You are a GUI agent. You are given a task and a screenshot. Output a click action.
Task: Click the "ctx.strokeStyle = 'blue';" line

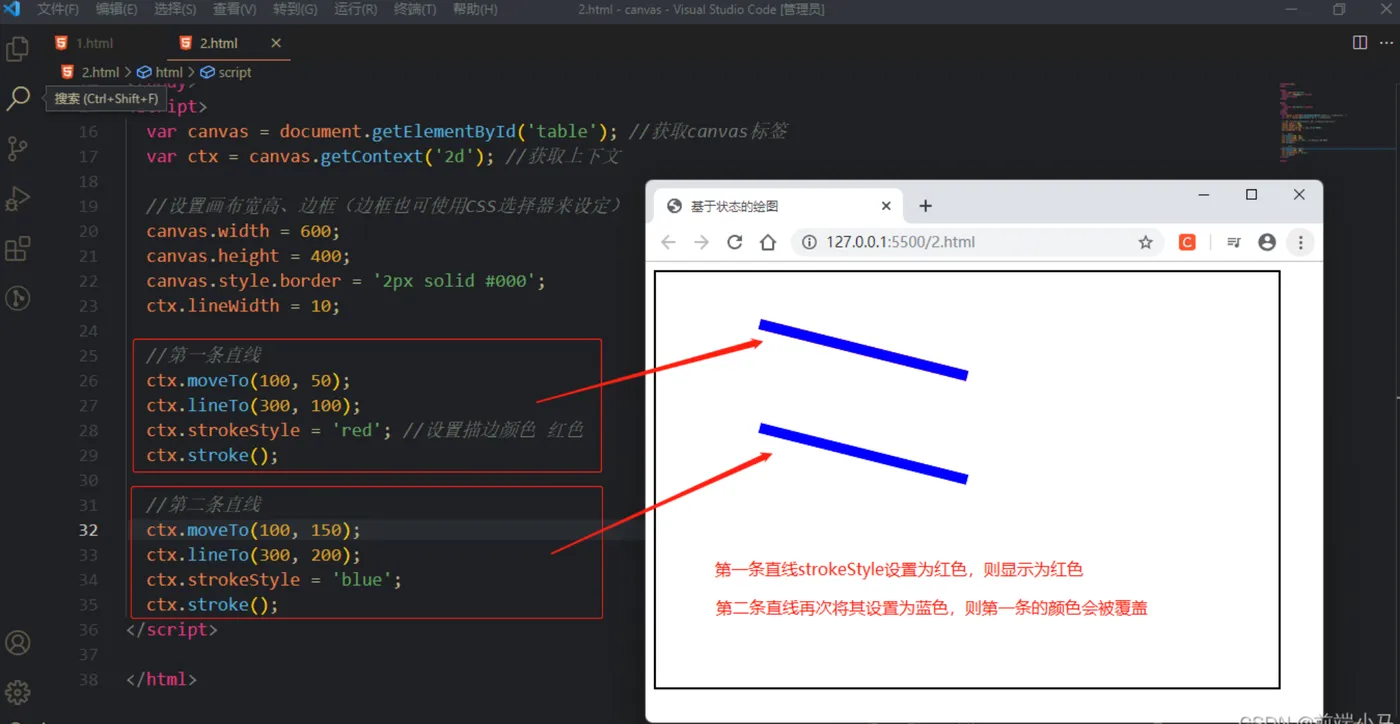pos(274,580)
